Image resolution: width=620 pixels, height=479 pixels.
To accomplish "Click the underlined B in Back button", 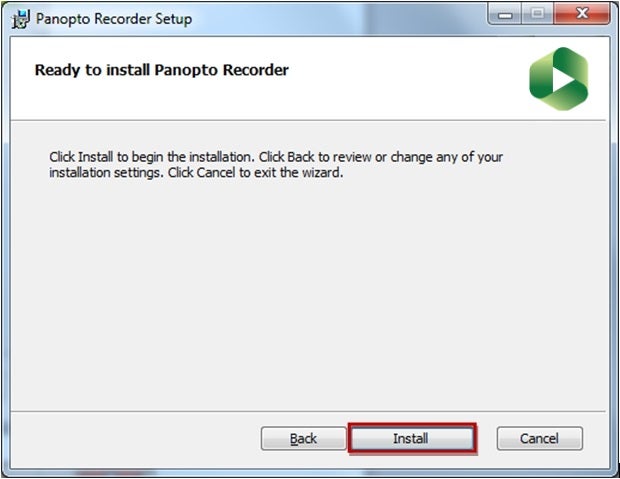I will (x=294, y=439).
